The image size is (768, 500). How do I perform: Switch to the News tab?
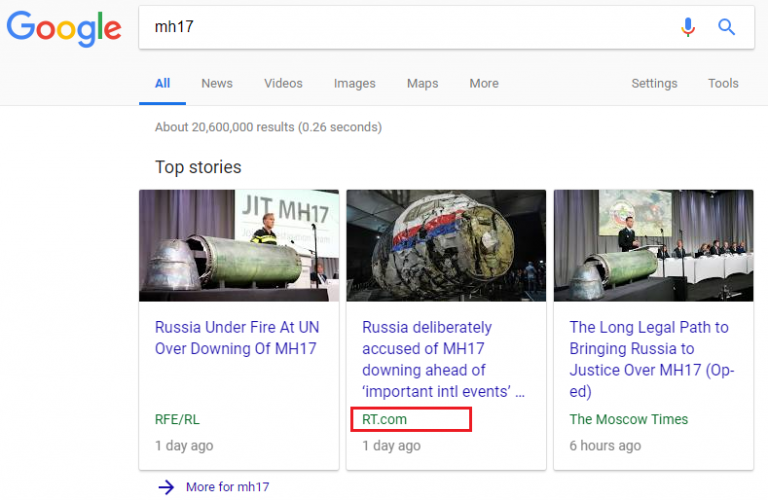click(x=217, y=83)
